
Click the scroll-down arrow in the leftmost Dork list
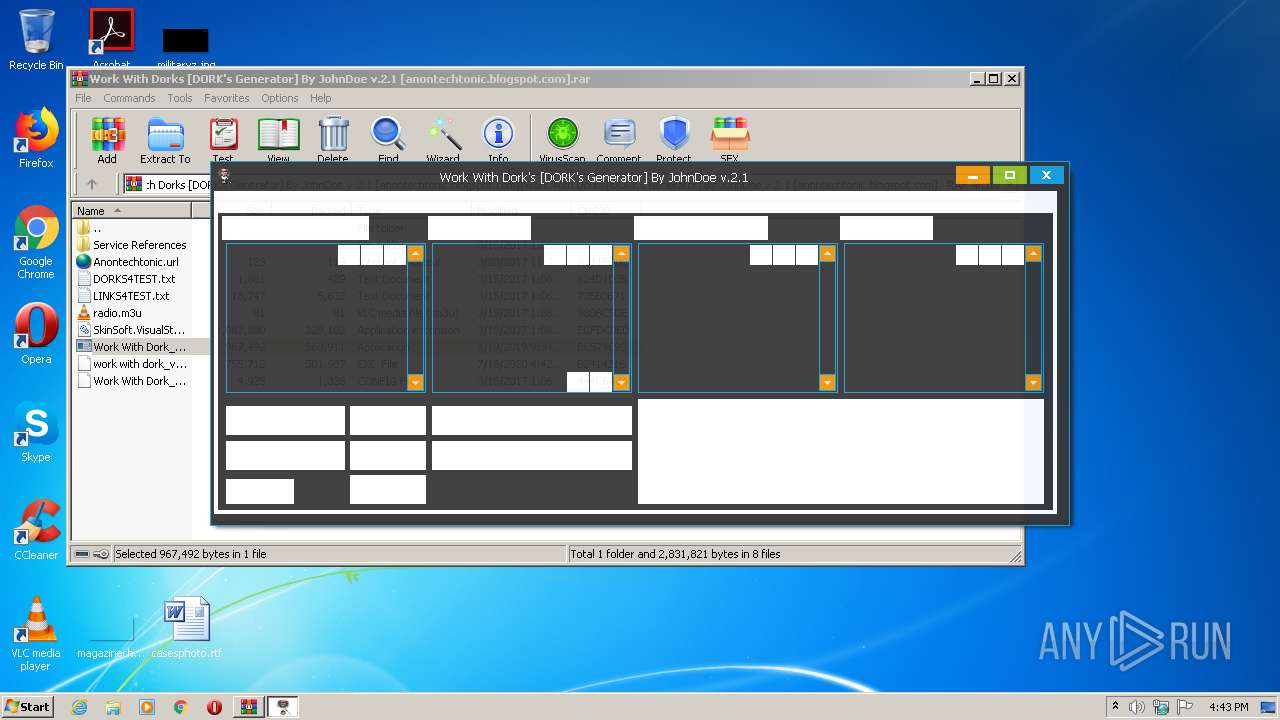pyautogui.click(x=415, y=382)
